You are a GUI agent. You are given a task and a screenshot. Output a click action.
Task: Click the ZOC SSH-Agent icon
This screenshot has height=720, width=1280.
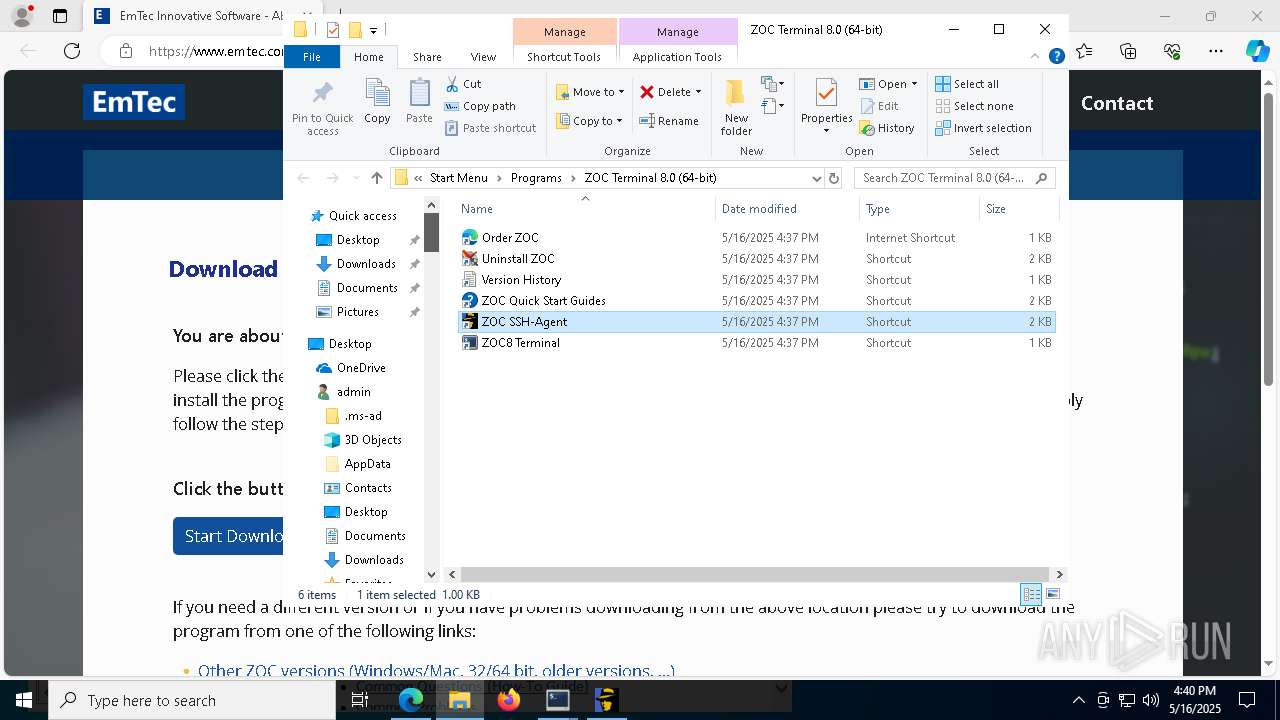tap(470, 322)
